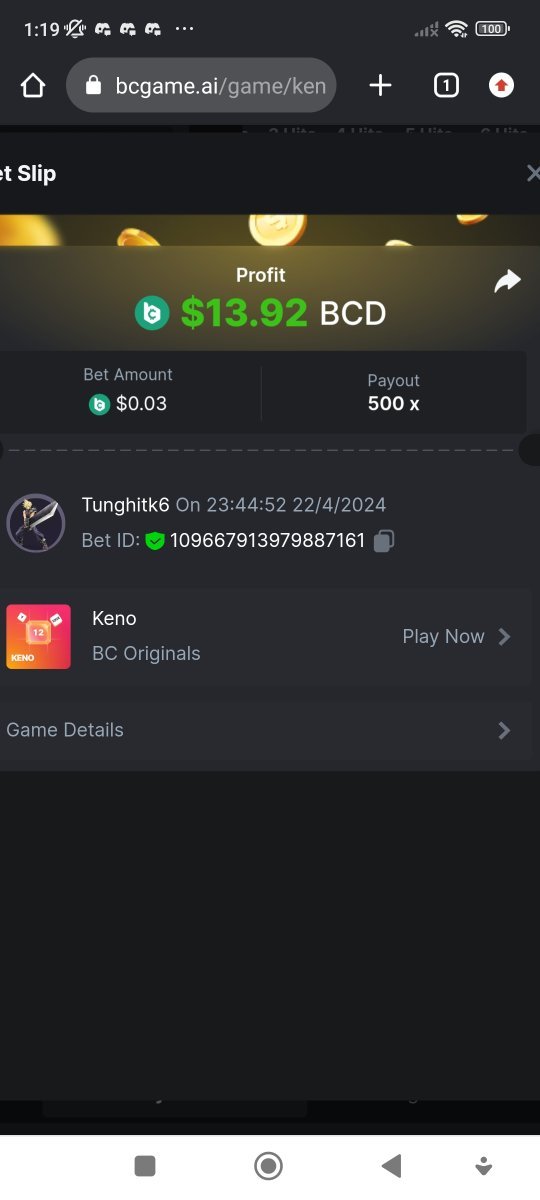This screenshot has height=1200, width=540.
Task: Tap the BCD coin icon beside profit
Action: (x=152, y=314)
